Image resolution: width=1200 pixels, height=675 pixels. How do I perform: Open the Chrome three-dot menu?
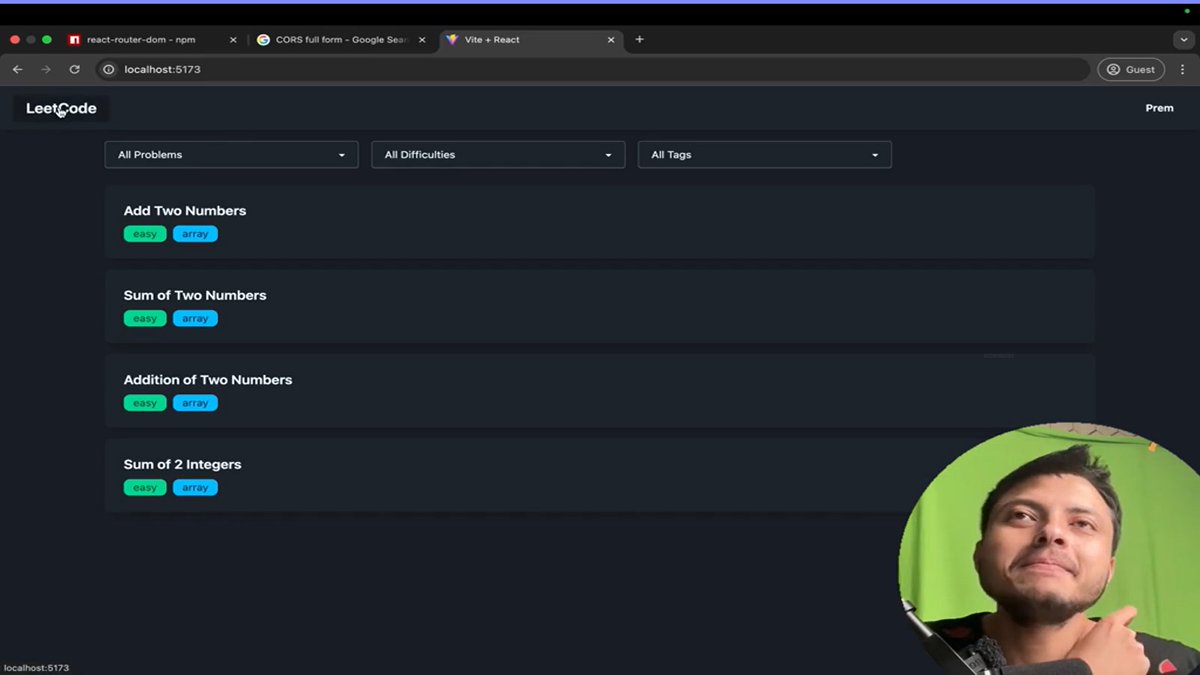click(x=1182, y=69)
